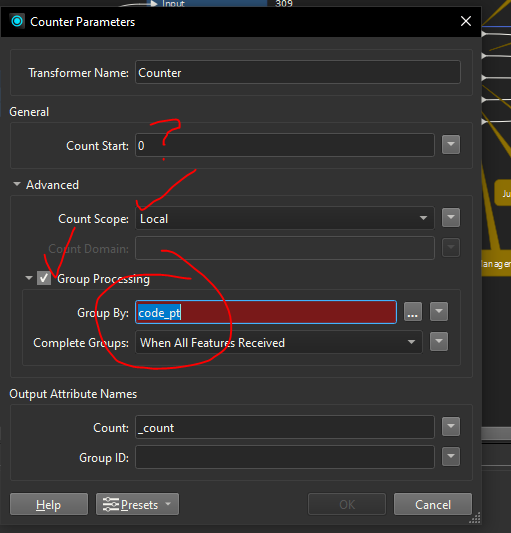
Task: Cancel the Counter Parameters dialog
Action: [x=433, y=504]
